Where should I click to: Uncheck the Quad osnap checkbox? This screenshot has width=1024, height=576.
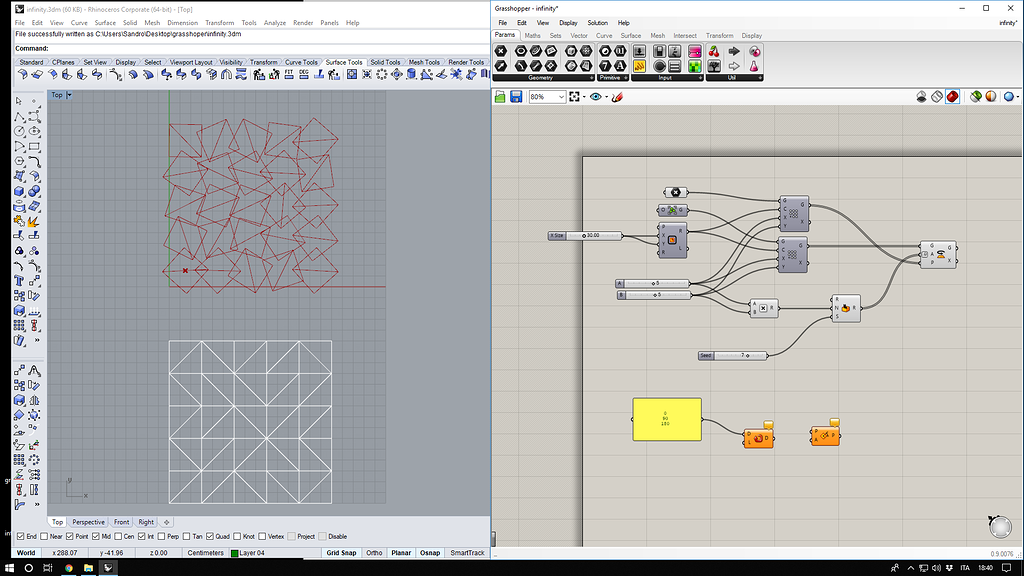[209, 536]
